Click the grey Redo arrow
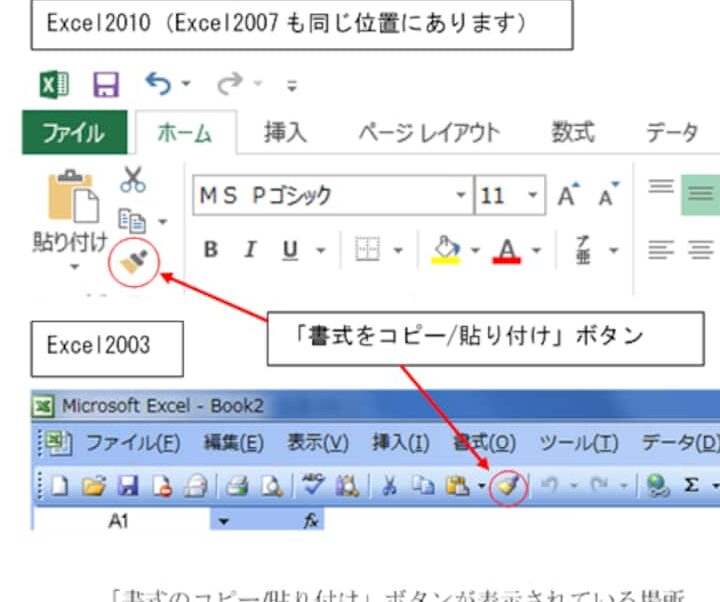Screen dimensions: 720x602 pyautogui.click(x=230, y=84)
